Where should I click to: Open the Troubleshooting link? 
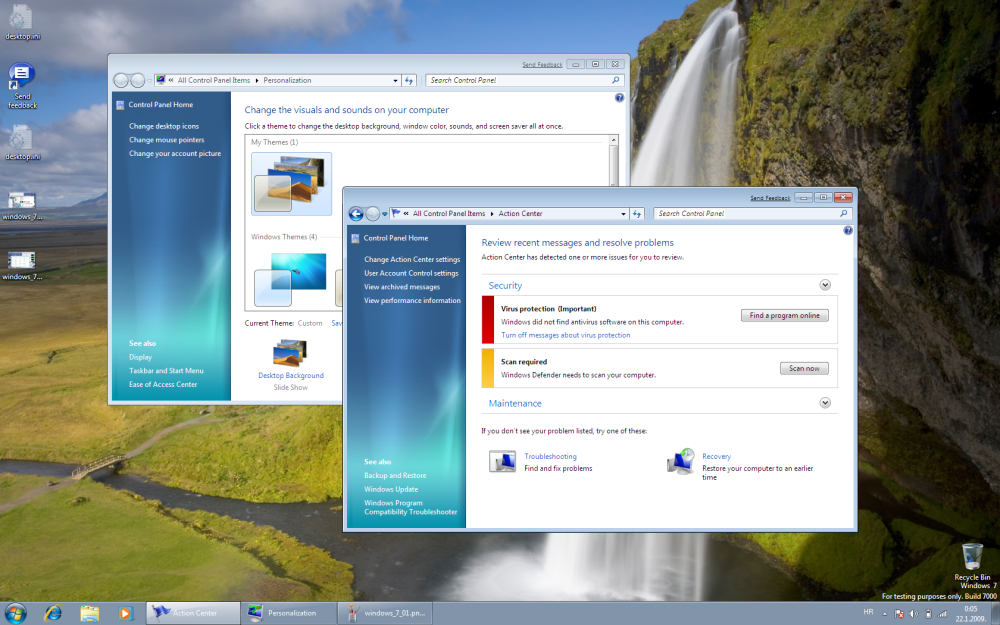point(550,457)
